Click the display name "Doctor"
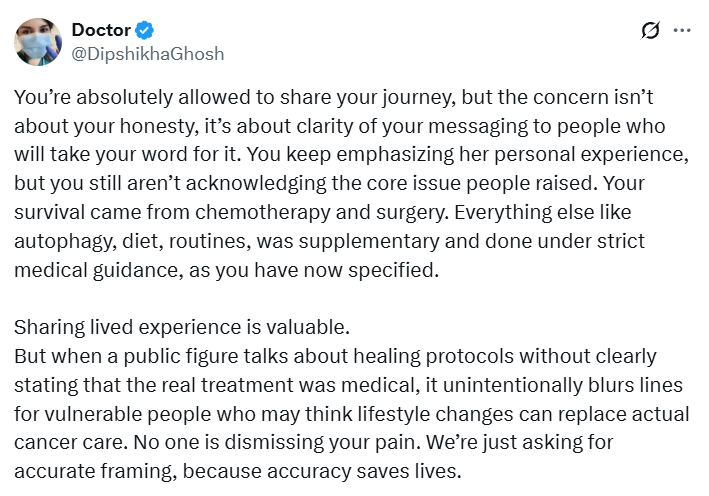Screen dimensions: 709x496 coord(100,31)
